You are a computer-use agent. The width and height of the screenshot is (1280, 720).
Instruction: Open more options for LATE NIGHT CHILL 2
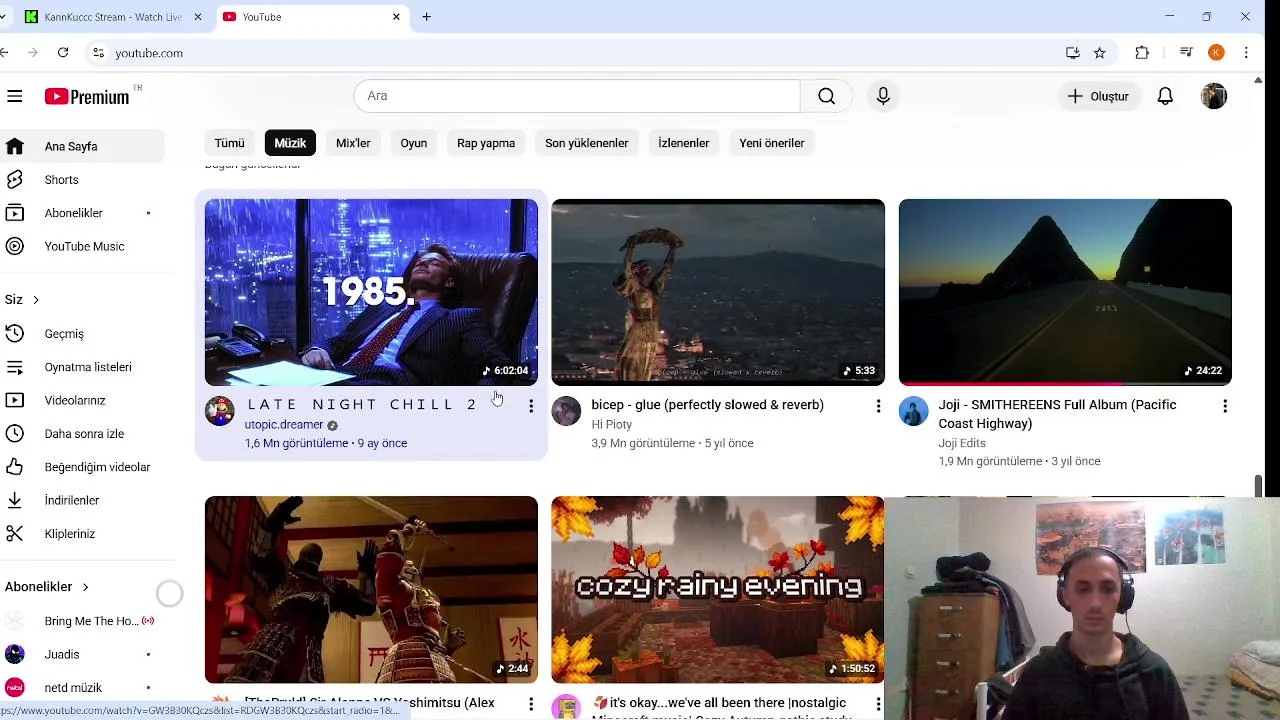pos(531,406)
